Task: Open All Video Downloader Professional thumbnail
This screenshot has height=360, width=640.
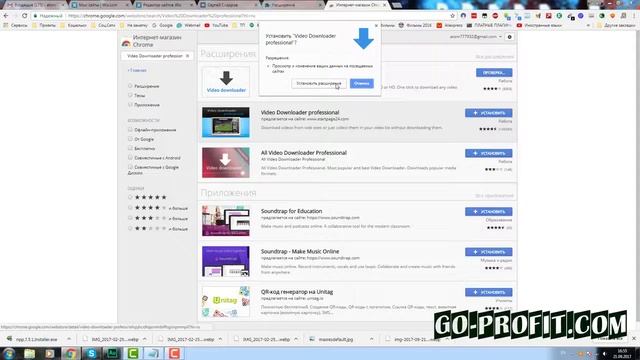Action: pyautogui.click(x=226, y=163)
